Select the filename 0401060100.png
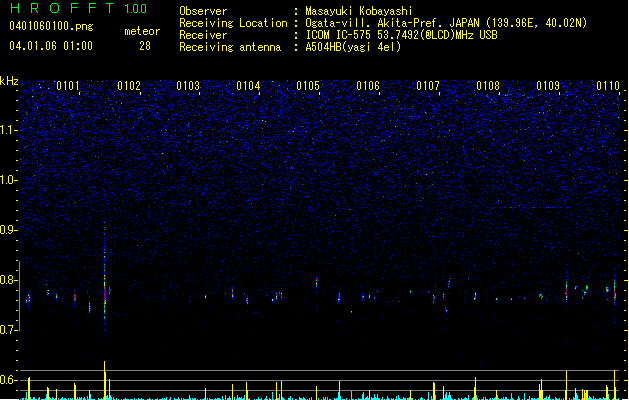Screen dimensions: 629x400 (51, 26)
